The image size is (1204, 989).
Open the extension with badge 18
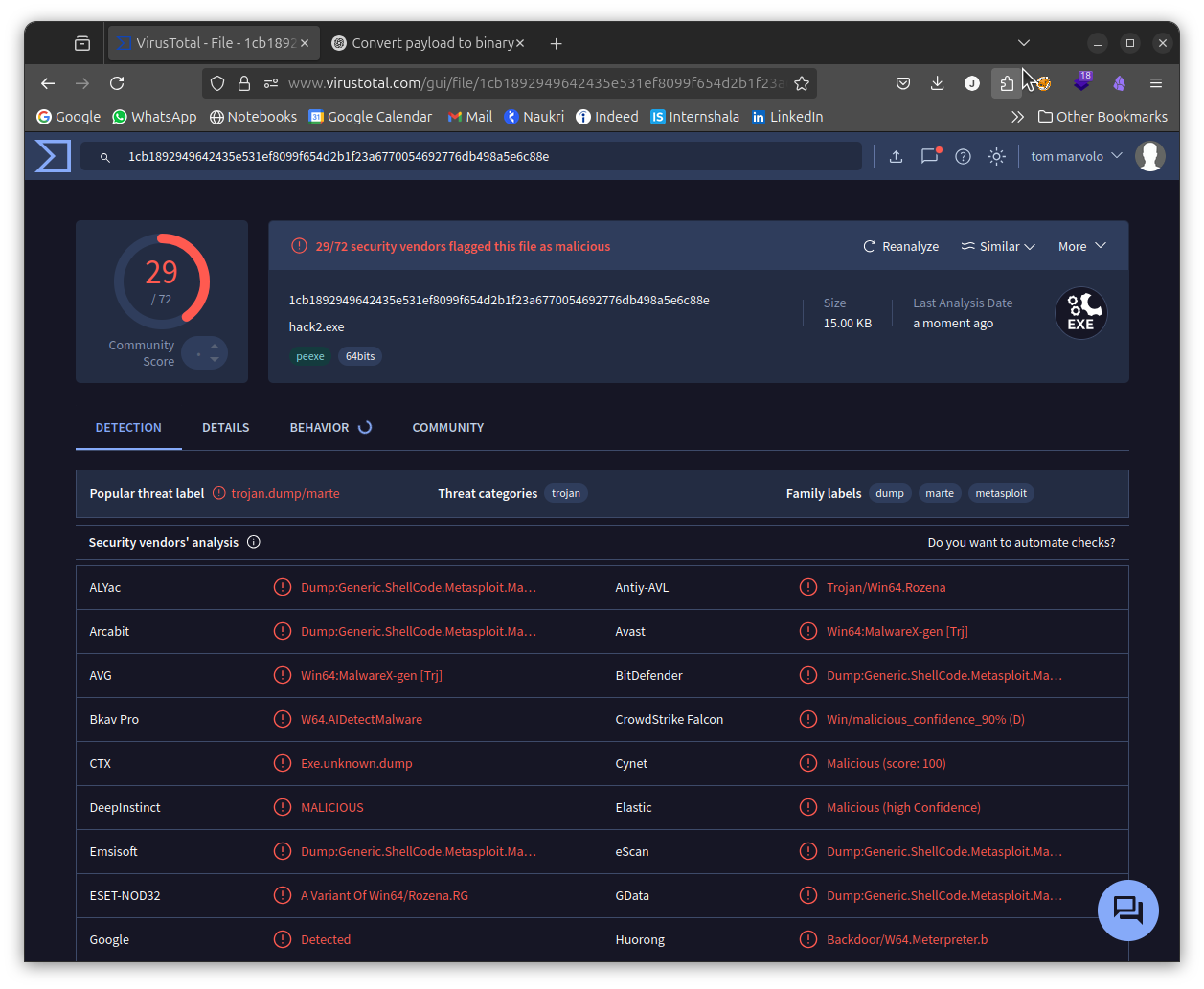point(1082,82)
